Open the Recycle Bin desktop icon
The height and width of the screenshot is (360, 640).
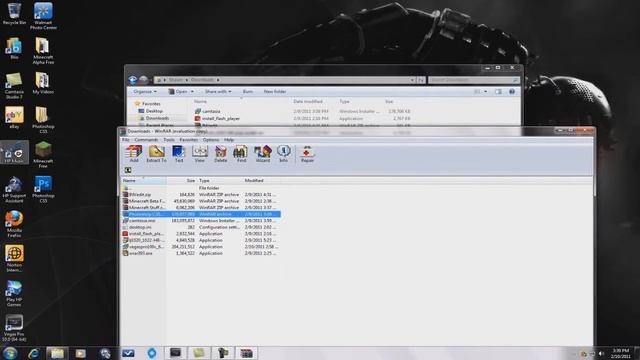(14, 13)
